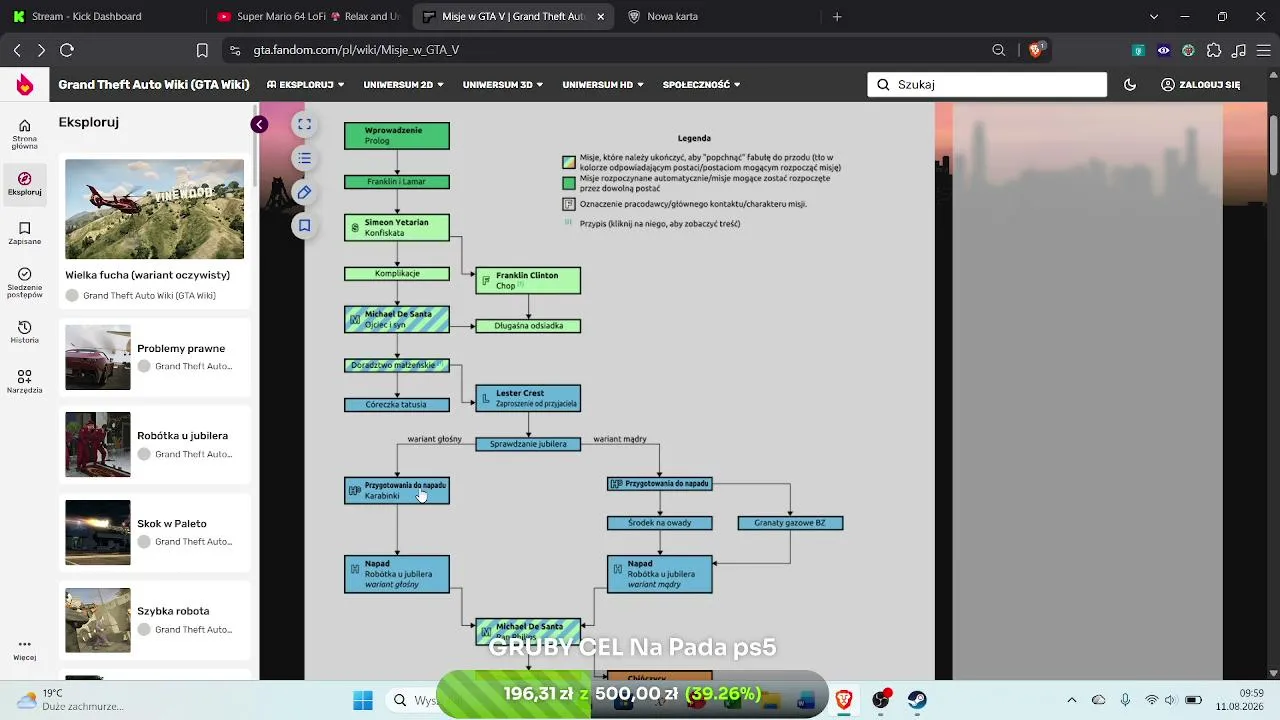Expand the UNIWERSUM 2D menu
Viewport: 1280px width, 720px height.
click(403, 85)
